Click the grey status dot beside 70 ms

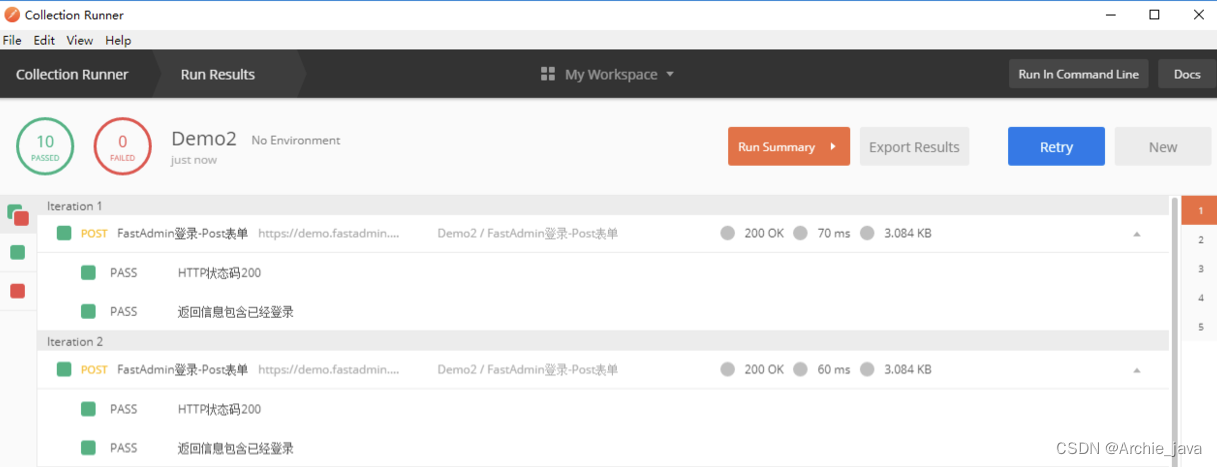(x=801, y=233)
